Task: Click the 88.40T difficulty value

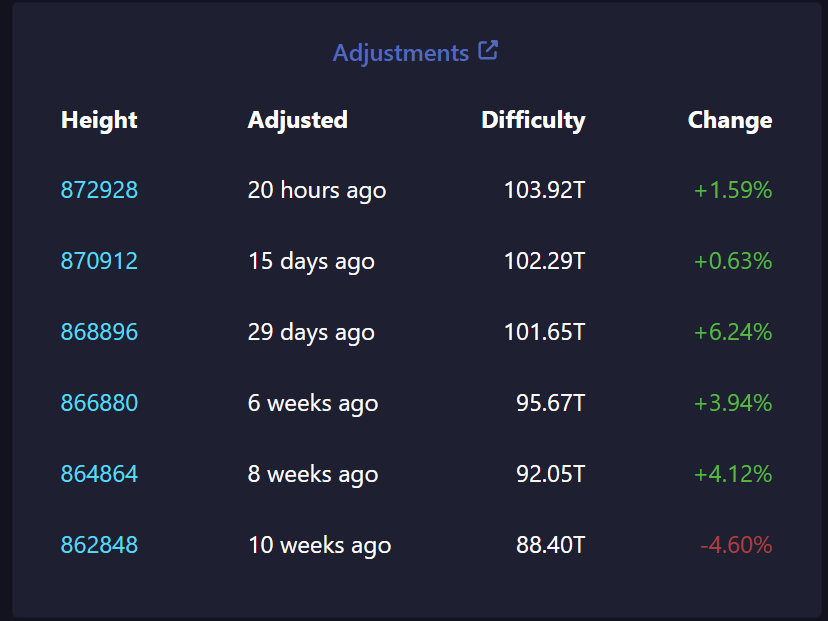Action: tap(550, 545)
